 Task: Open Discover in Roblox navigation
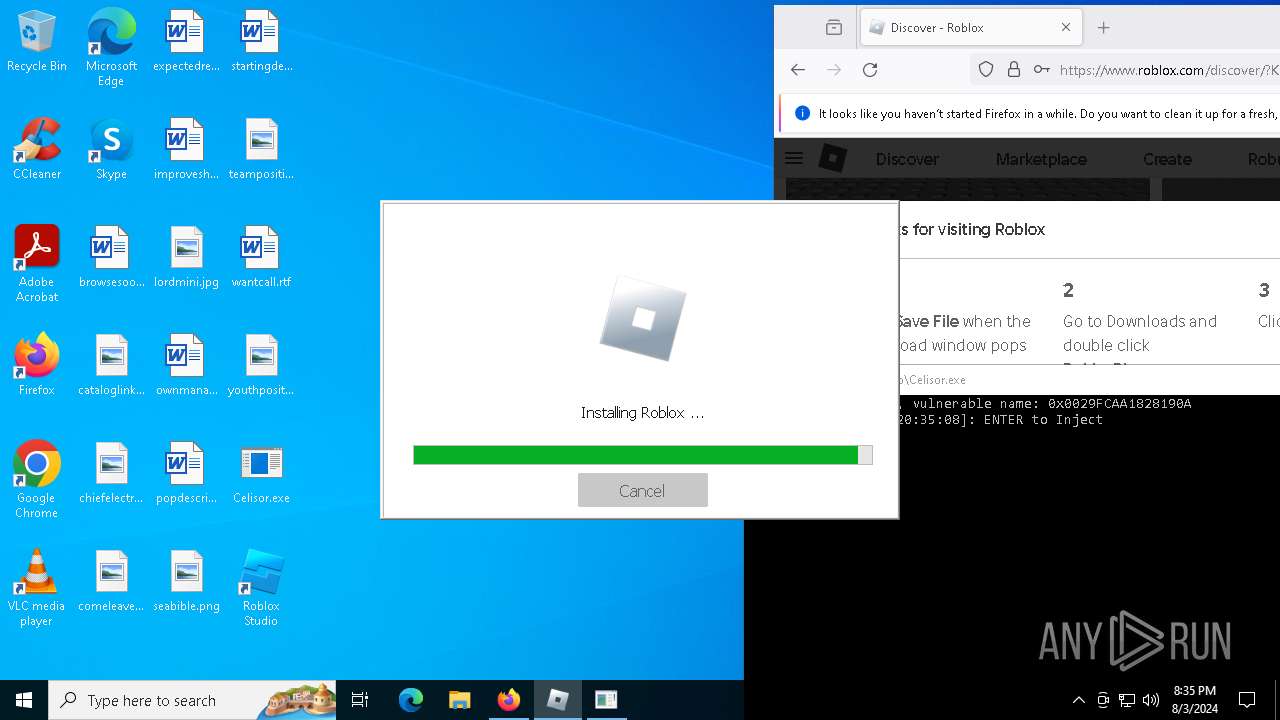click(907, 159)
